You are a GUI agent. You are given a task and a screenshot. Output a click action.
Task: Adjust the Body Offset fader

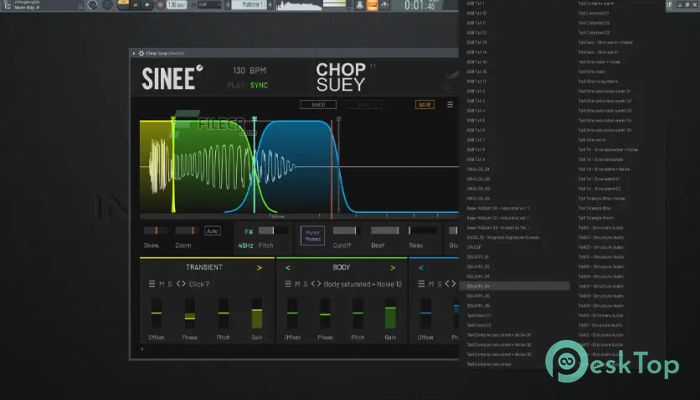[292, 314]
